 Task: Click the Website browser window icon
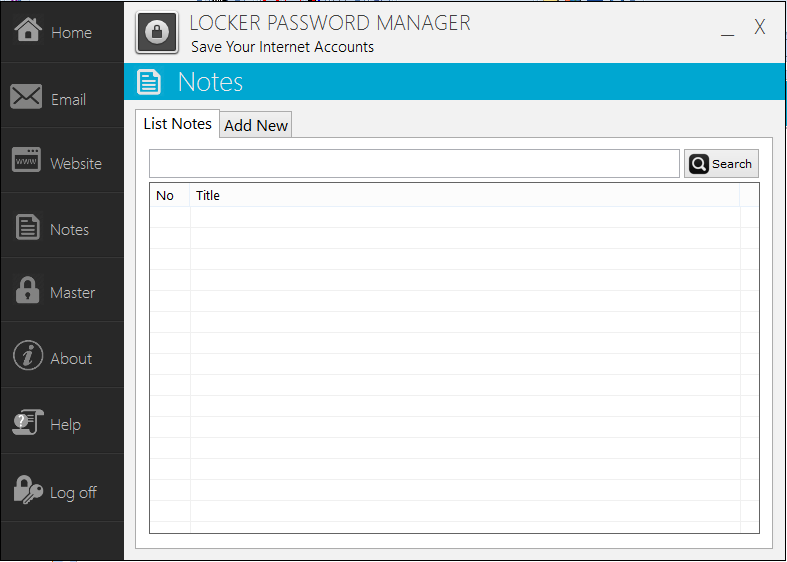[x=27, y=161]
